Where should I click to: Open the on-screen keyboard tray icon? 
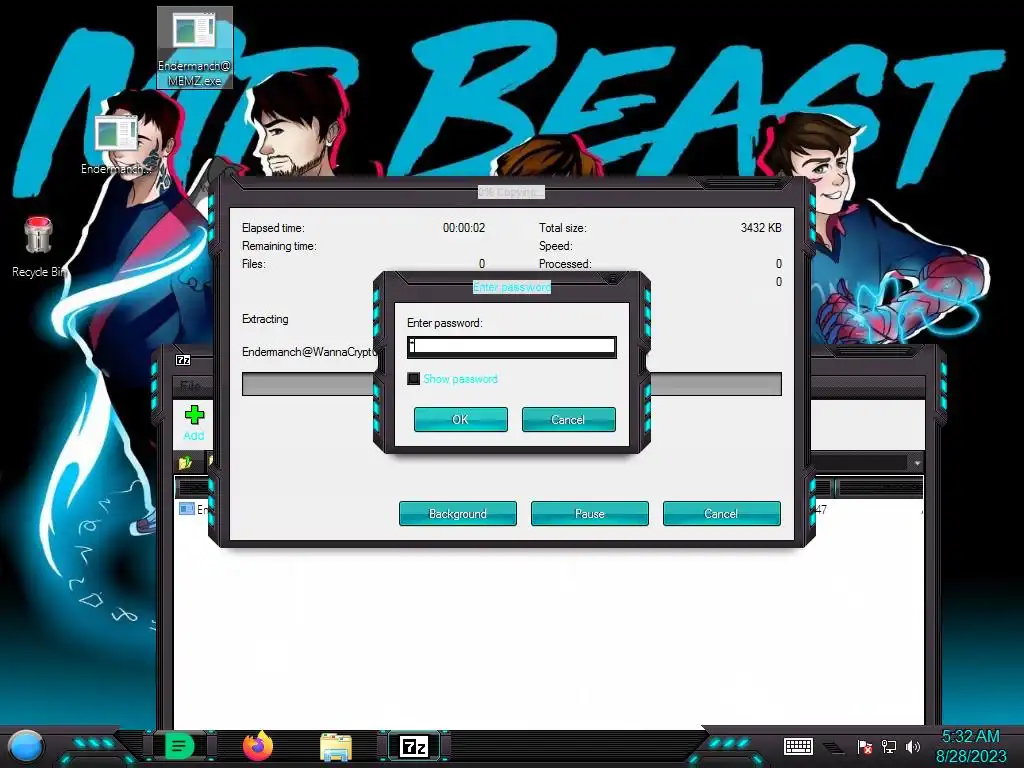tap(798, 746)
